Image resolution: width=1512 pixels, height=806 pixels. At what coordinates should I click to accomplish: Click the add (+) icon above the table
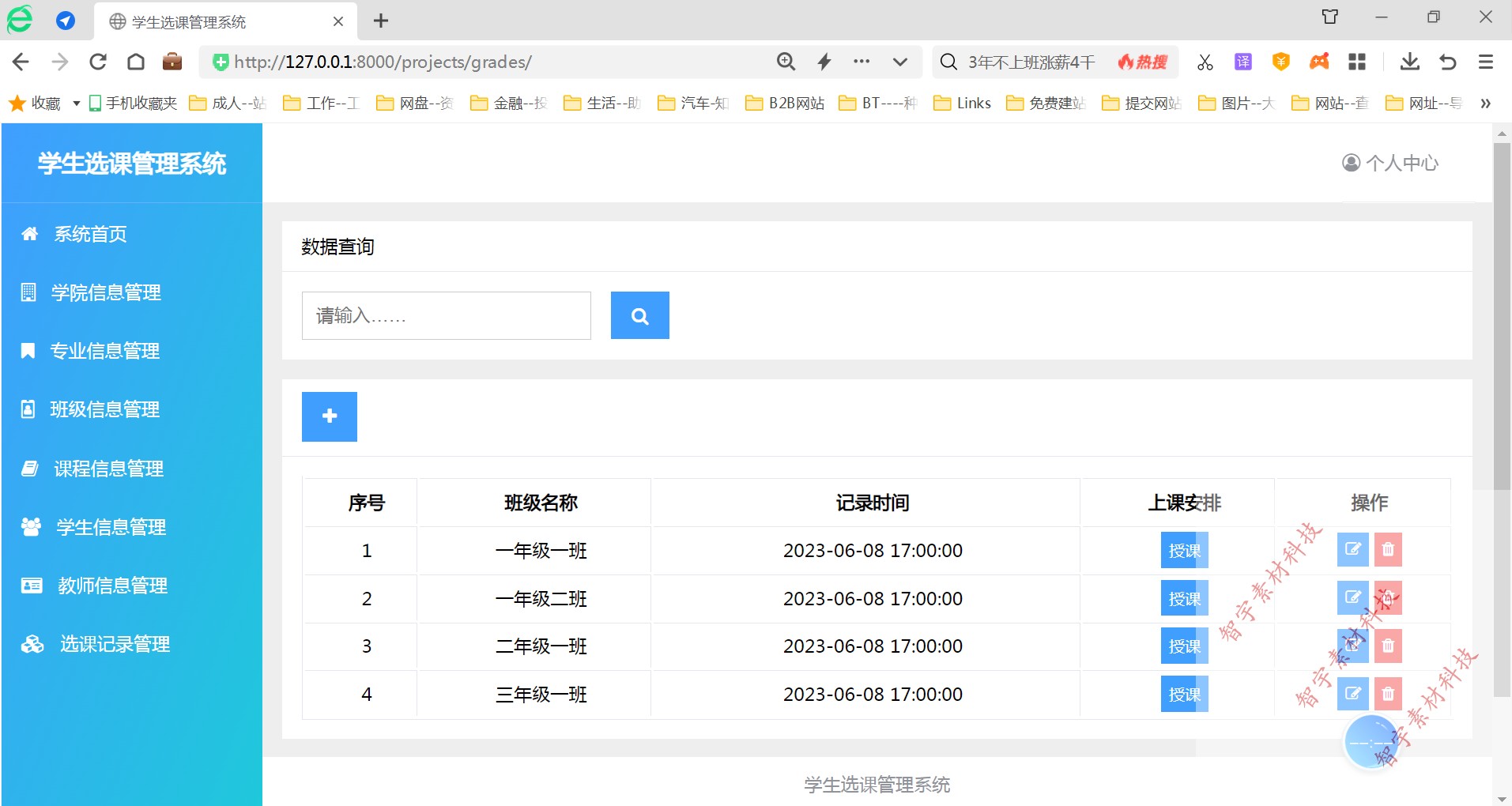tap(329, 416)
